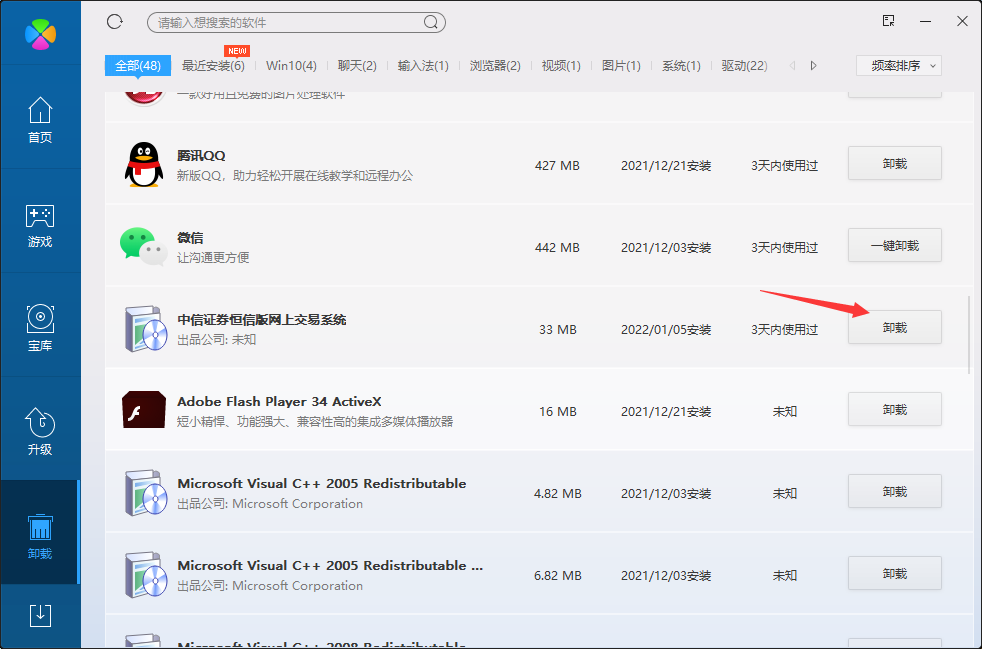Click 3天内使用过 status for 腾讯QQ
Viewport: 982px width, 649px height.
pos(785,166)
